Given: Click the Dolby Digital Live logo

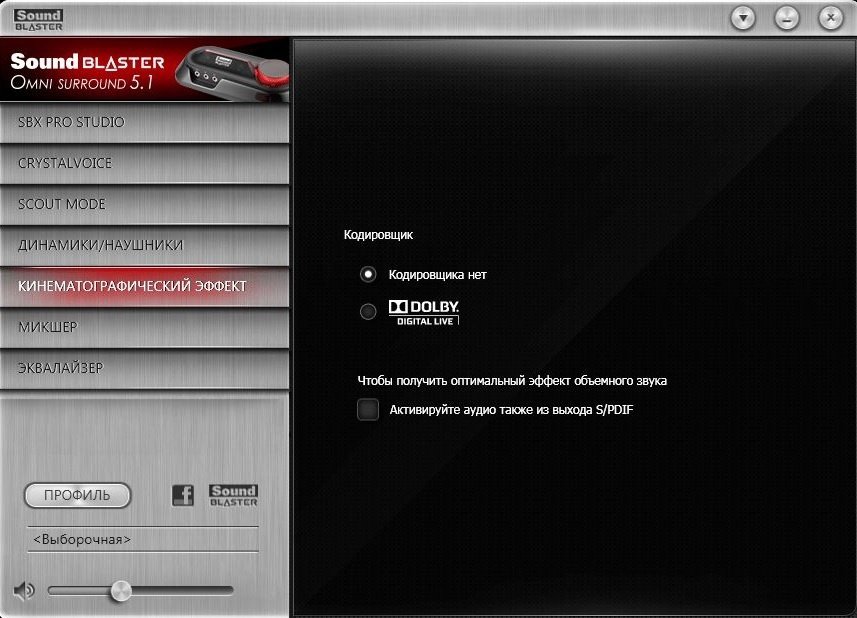Looking at the screenshot, I should [424, 313].
